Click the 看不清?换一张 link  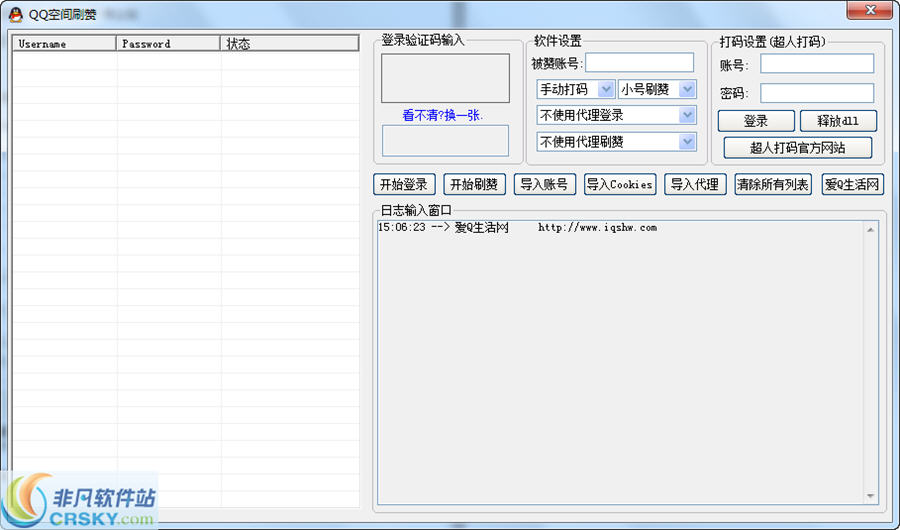(443, 115)
